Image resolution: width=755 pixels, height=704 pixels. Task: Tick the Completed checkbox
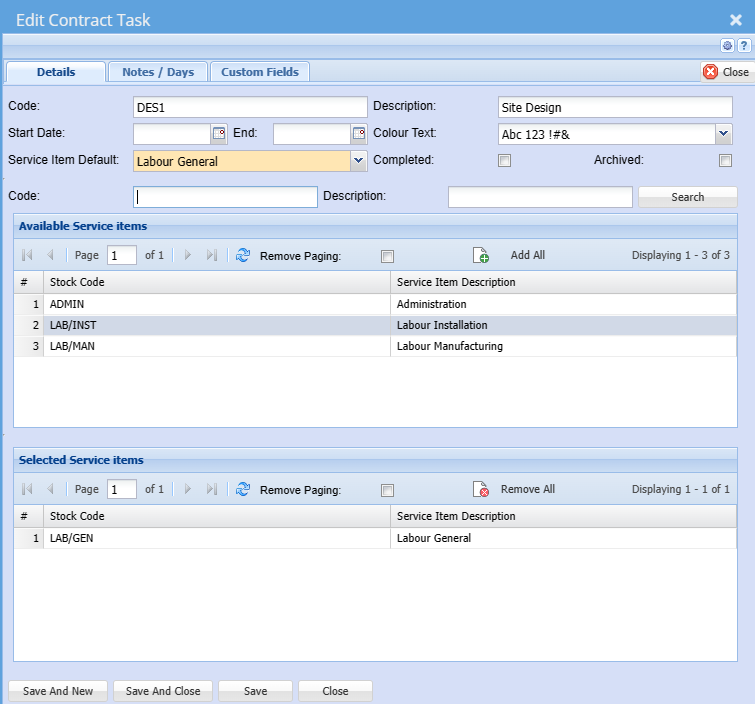(505, 161)
